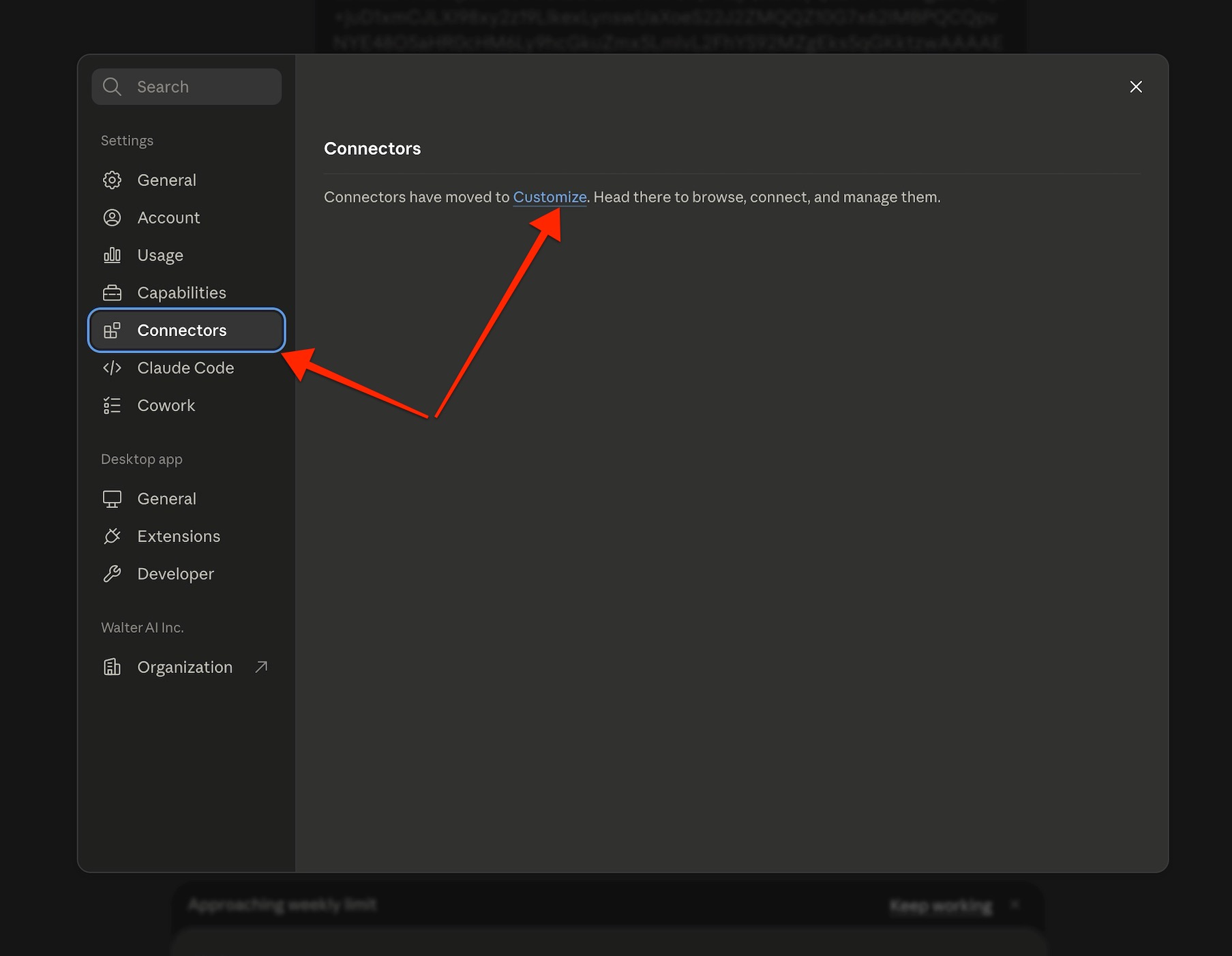Open the Capabilities settings page
This screenshot has height=956, width=1232.
[187, 293]
